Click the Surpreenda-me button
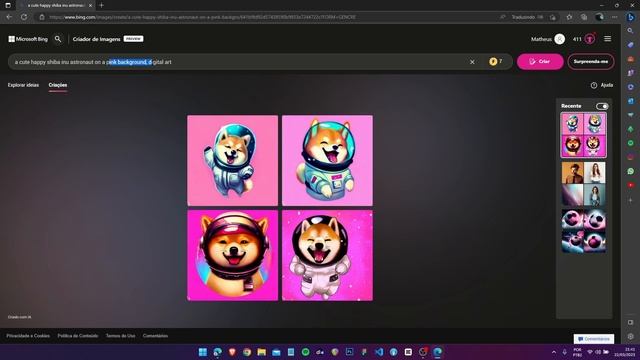The width and height of the screenshot is (640, 360). click(x=591, y=62)
